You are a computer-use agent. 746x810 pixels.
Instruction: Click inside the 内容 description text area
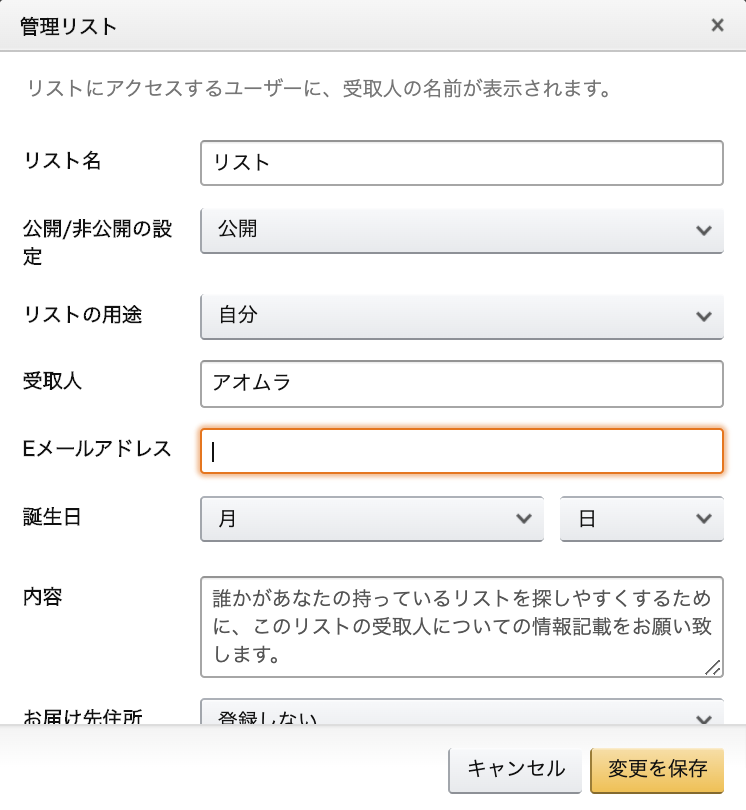(461, 627)
